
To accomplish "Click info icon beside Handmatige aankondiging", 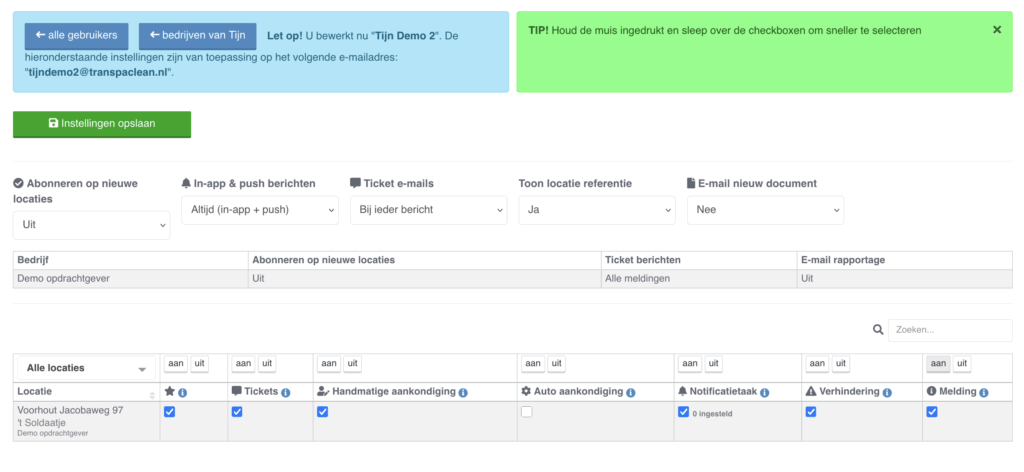I will (x=463, y=392).
